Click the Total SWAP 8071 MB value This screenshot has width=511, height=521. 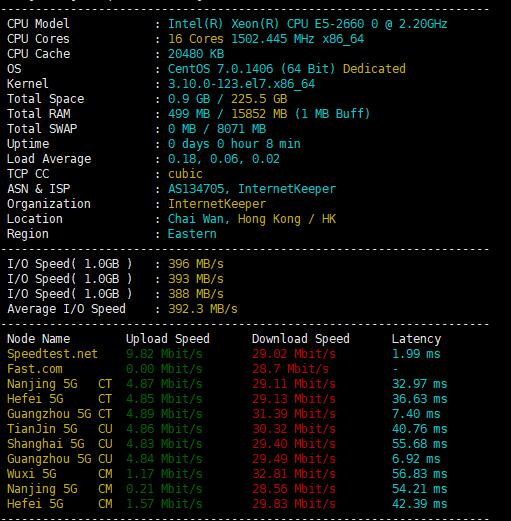[x=241, y=129]
